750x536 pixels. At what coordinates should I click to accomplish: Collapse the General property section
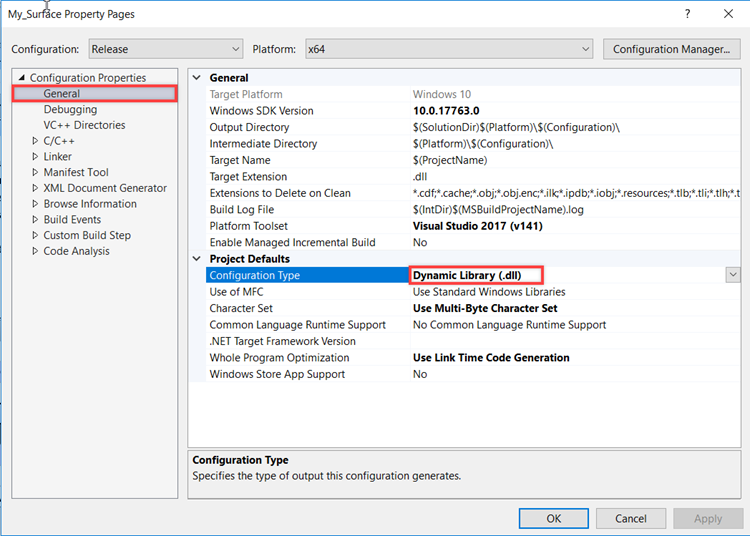(x=196, y=78)
